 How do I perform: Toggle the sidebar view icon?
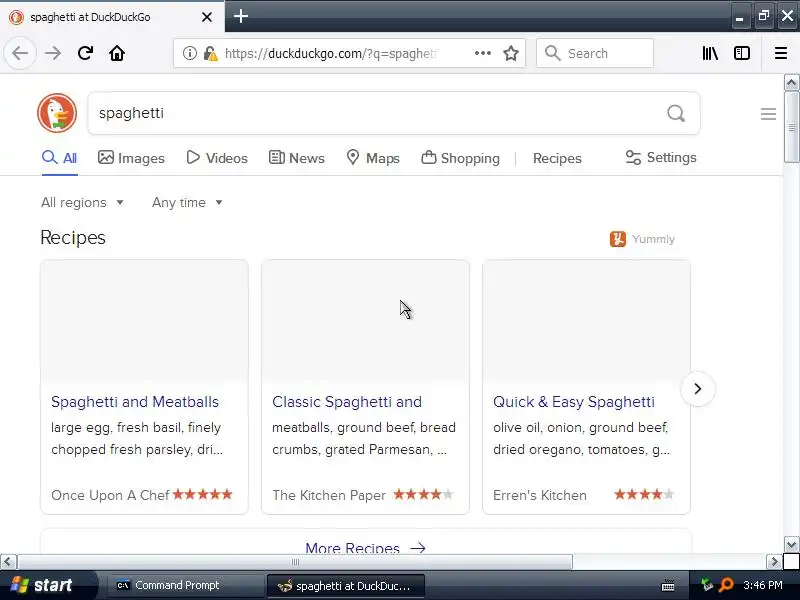[742, 53]
